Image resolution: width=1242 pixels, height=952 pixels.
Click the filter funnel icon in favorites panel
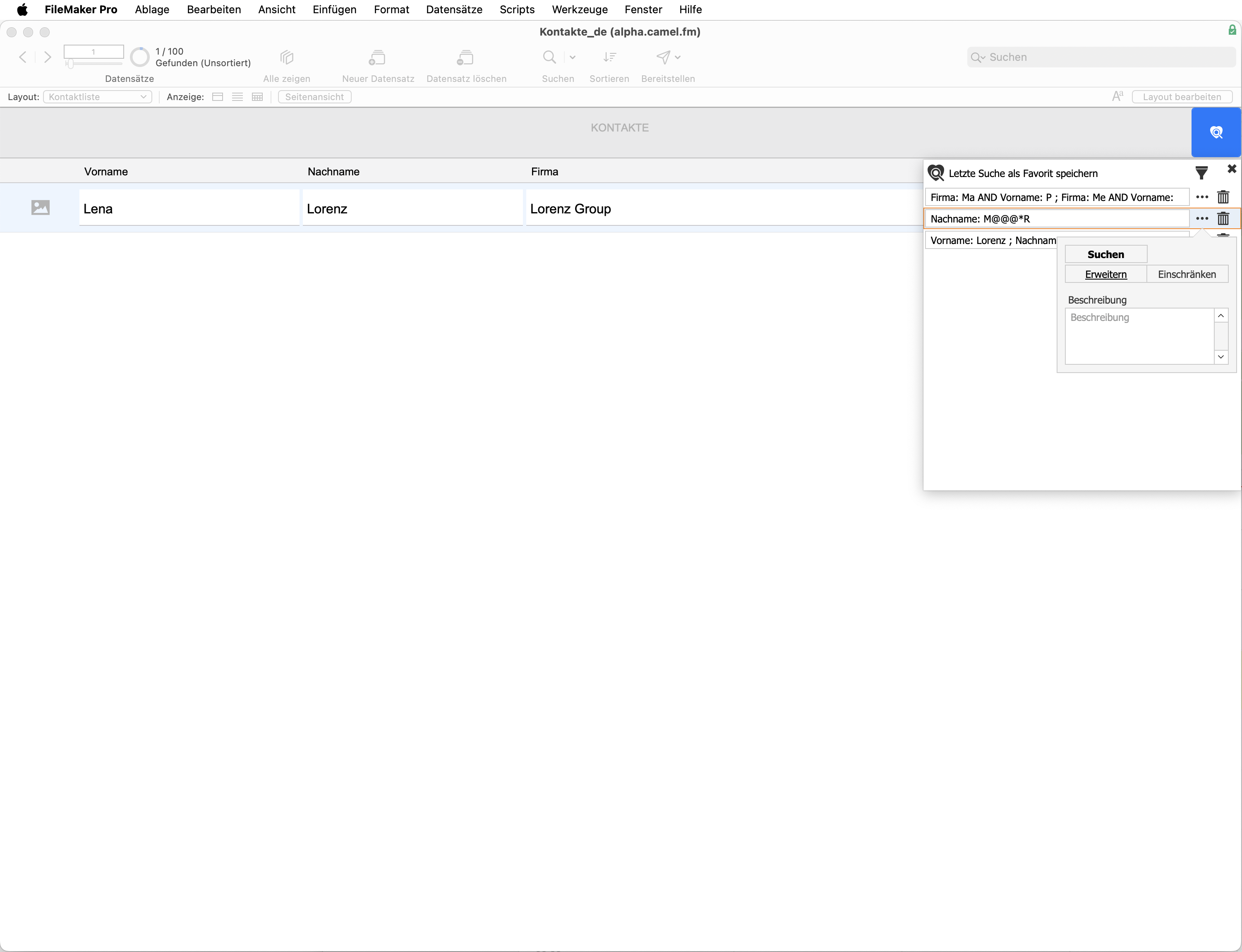pyautogui.click(x=1201, y=173)
